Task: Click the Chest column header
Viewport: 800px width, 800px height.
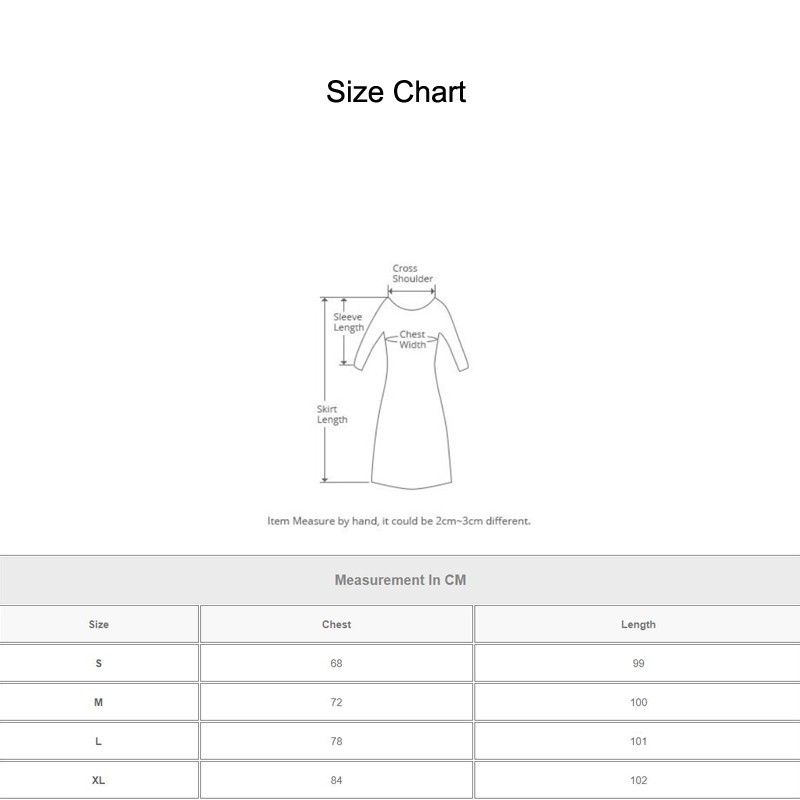Action: 336,624
